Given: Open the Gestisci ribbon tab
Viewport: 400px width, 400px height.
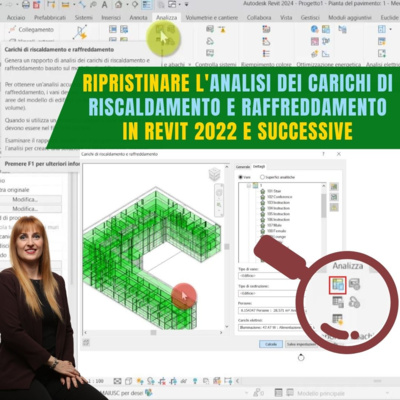Looking at the screenshot, I should pos(310,17).
